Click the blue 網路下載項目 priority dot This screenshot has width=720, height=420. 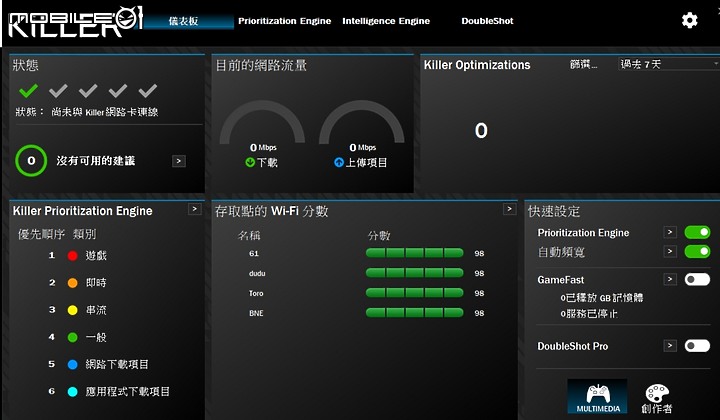(73, 364)
